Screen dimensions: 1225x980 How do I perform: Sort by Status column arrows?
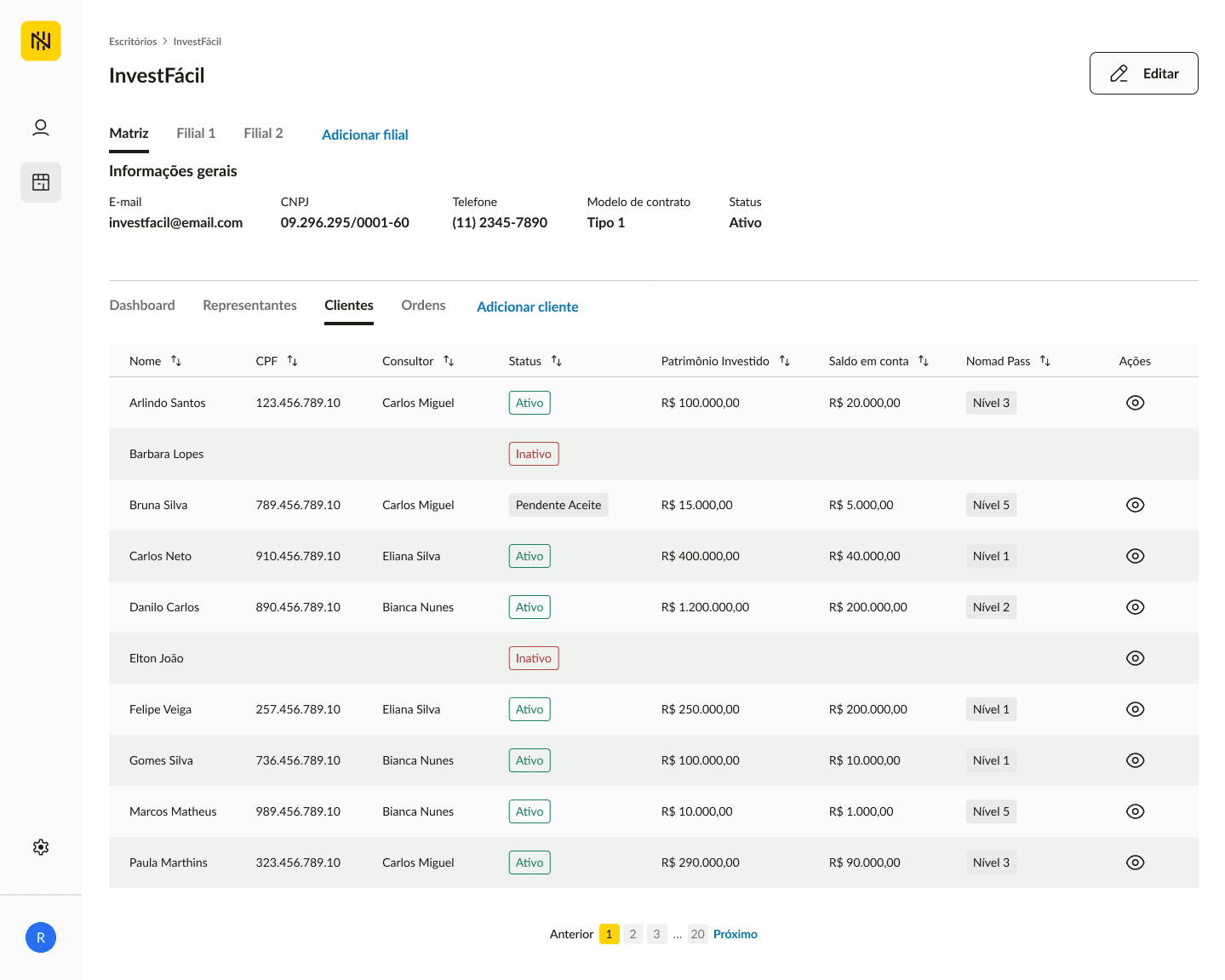[x=557, y=361]
